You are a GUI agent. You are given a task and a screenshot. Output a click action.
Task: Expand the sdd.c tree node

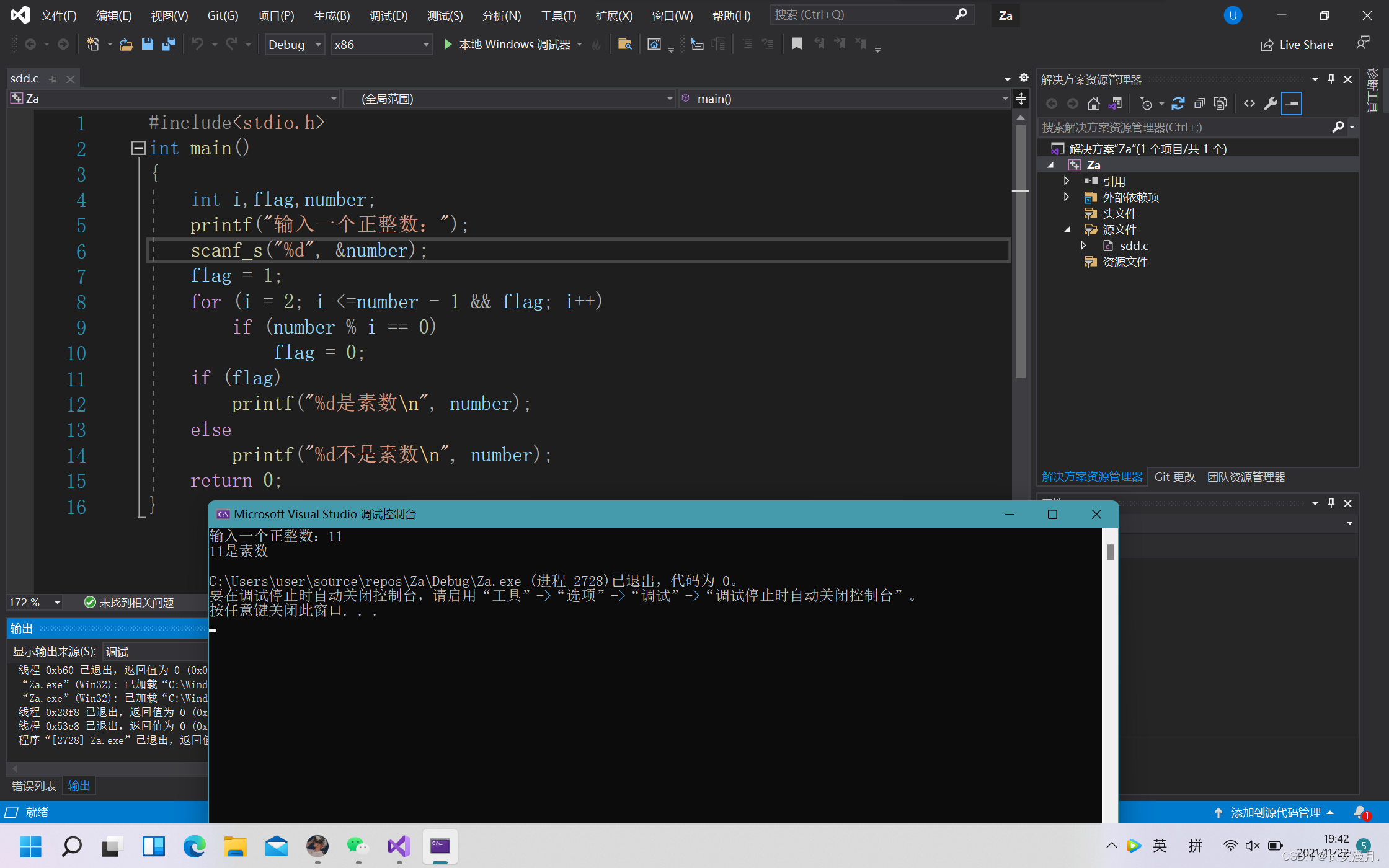tap(1083, 246)
